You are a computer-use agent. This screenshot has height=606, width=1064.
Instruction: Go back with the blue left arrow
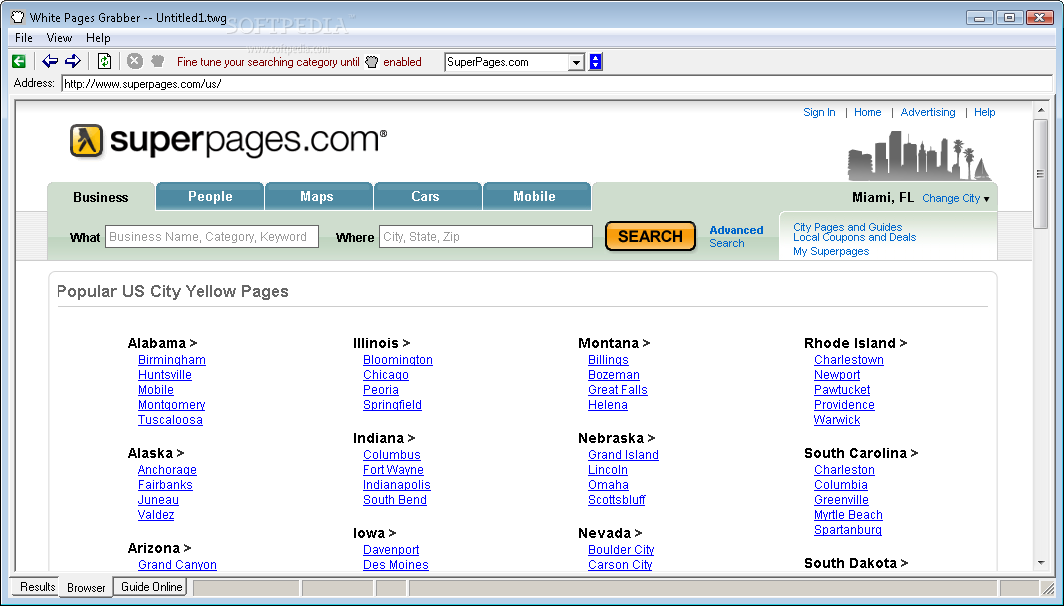coord(50,62)
